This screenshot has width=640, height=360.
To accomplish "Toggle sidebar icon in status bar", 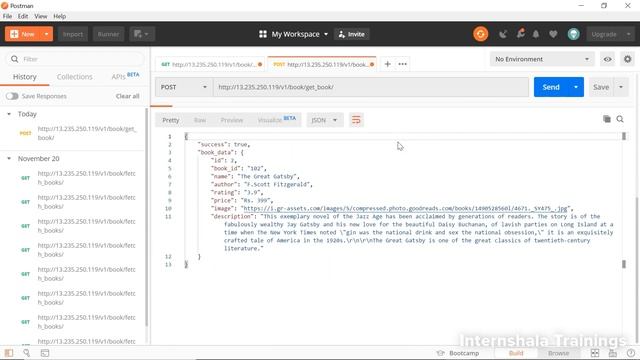I will (9, 353).
